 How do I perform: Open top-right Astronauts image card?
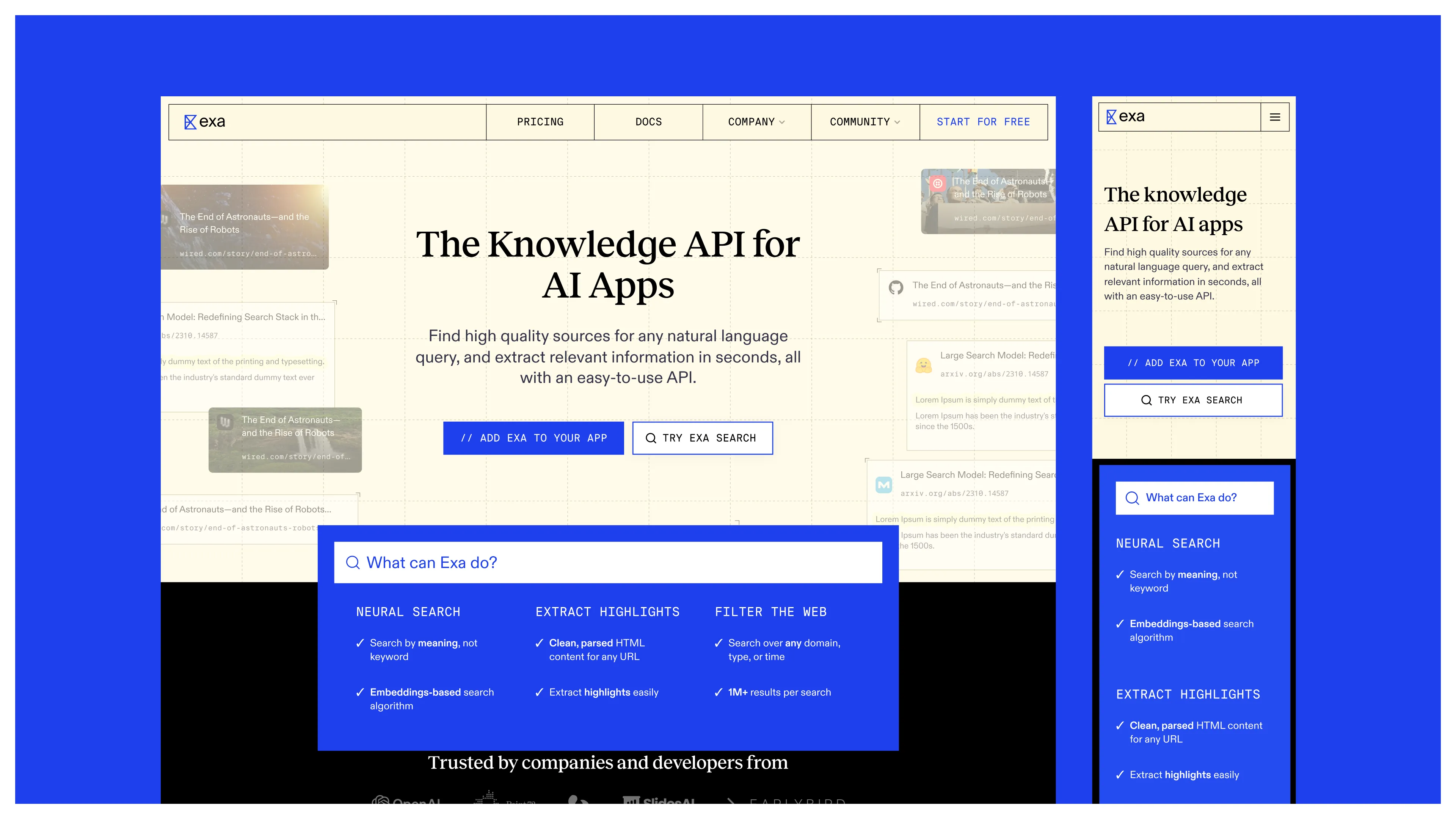pos(988,201)
